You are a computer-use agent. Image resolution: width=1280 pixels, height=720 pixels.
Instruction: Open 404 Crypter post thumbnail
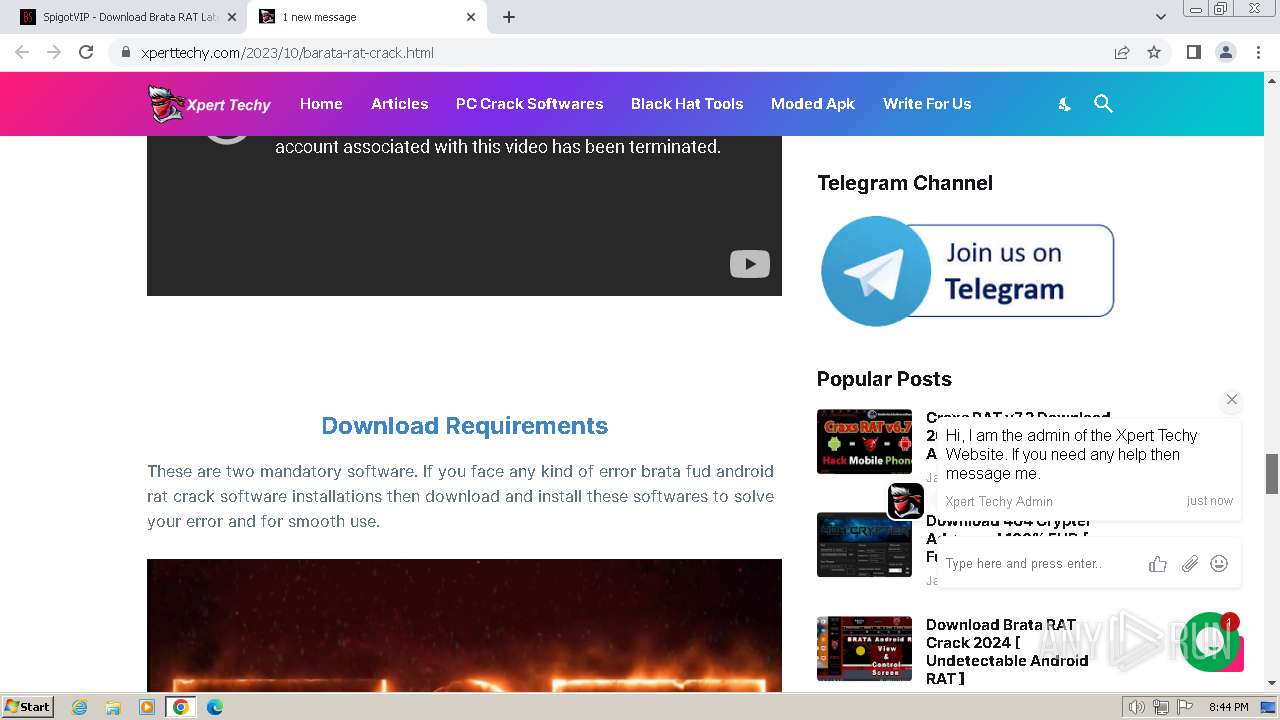click(x=864, y=544)
